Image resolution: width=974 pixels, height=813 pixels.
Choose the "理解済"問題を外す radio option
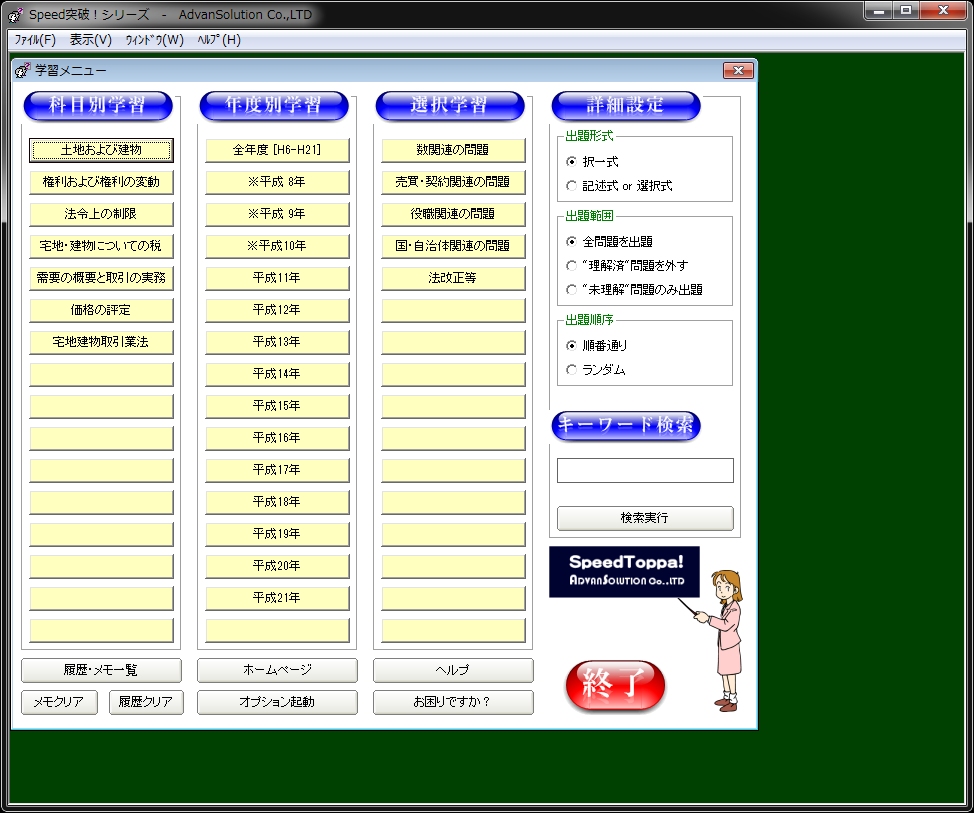(572, 266)
